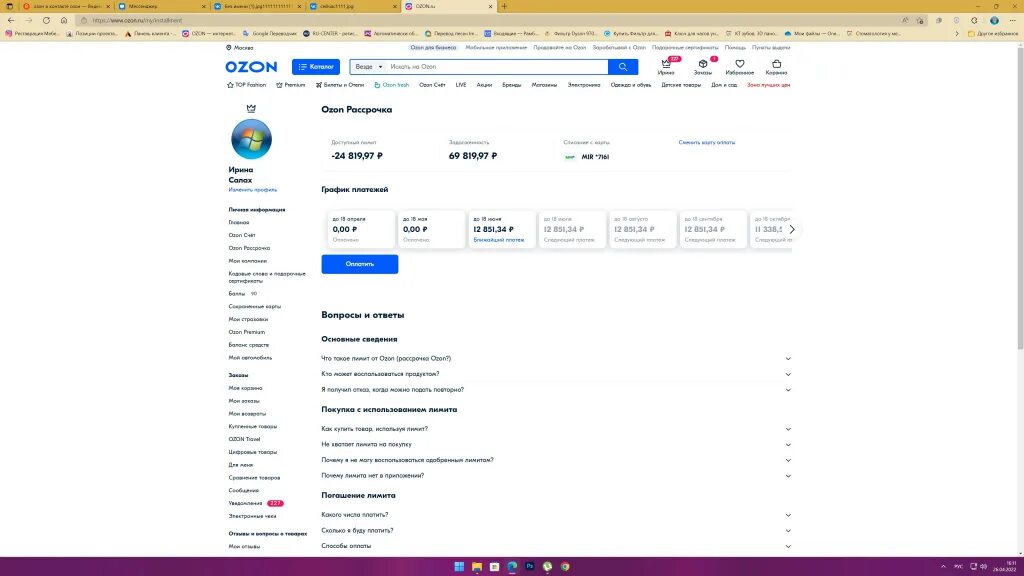Expand Способы оплаты question

556,546
